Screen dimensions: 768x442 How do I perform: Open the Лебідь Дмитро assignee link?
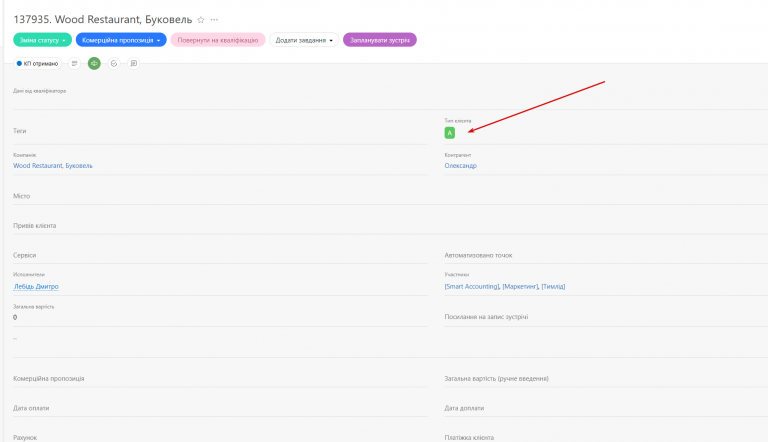coord(36,287)
